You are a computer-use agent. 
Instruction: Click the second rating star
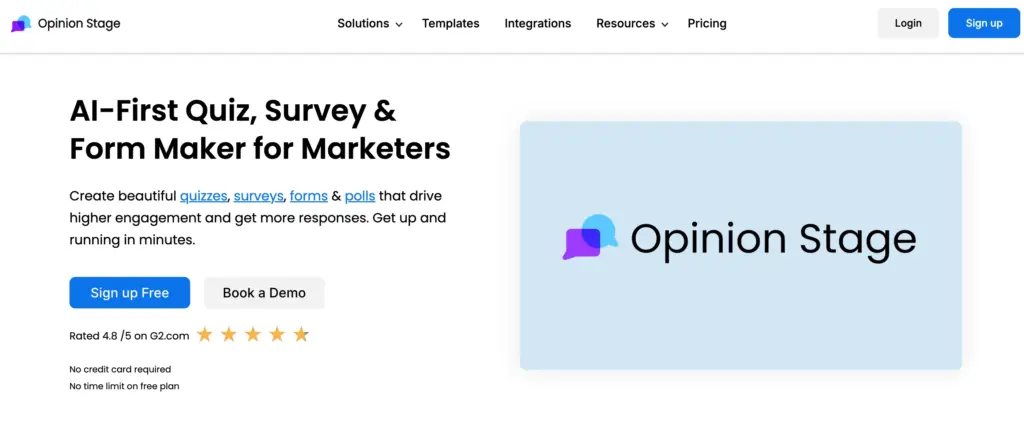pos(229,335)
